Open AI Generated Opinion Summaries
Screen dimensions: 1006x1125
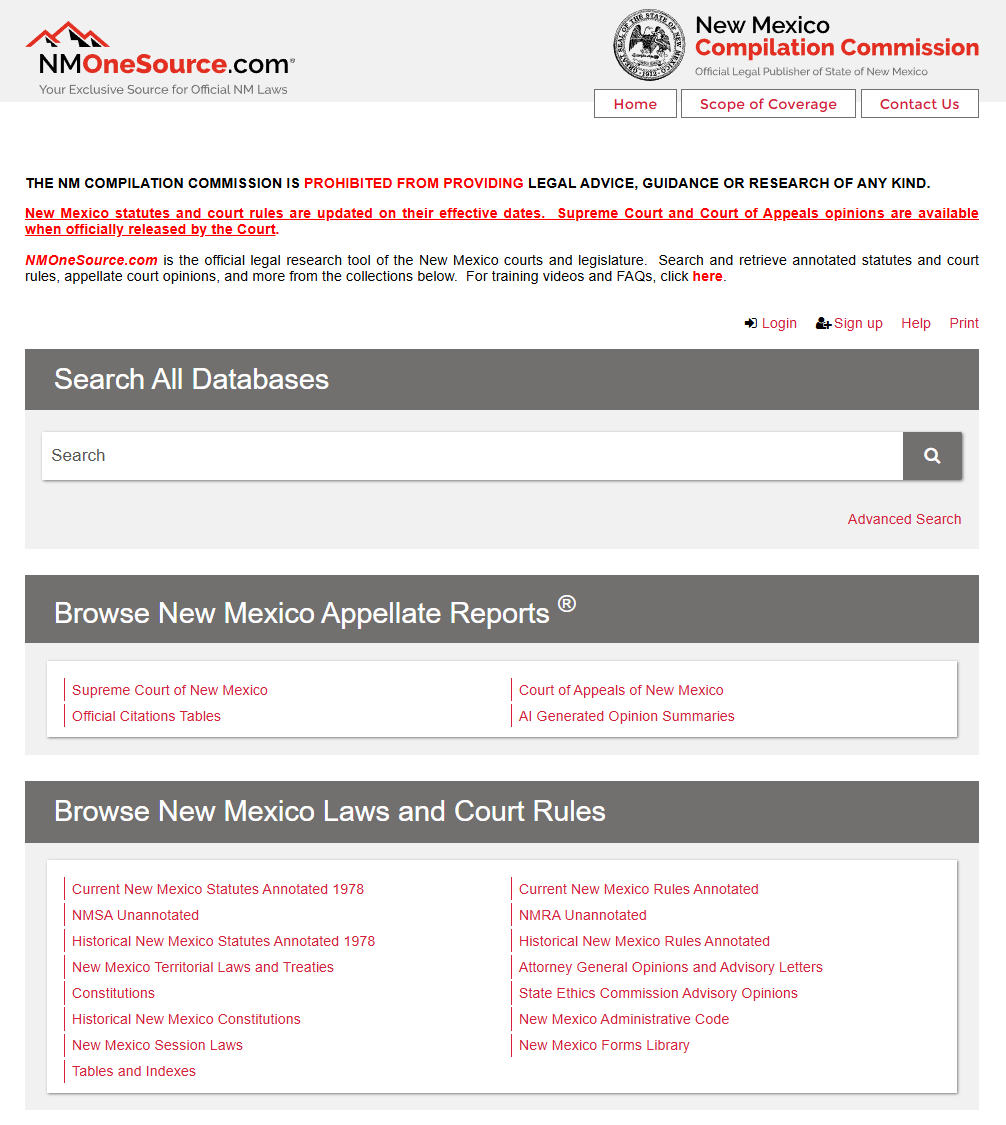click(626, 716)
